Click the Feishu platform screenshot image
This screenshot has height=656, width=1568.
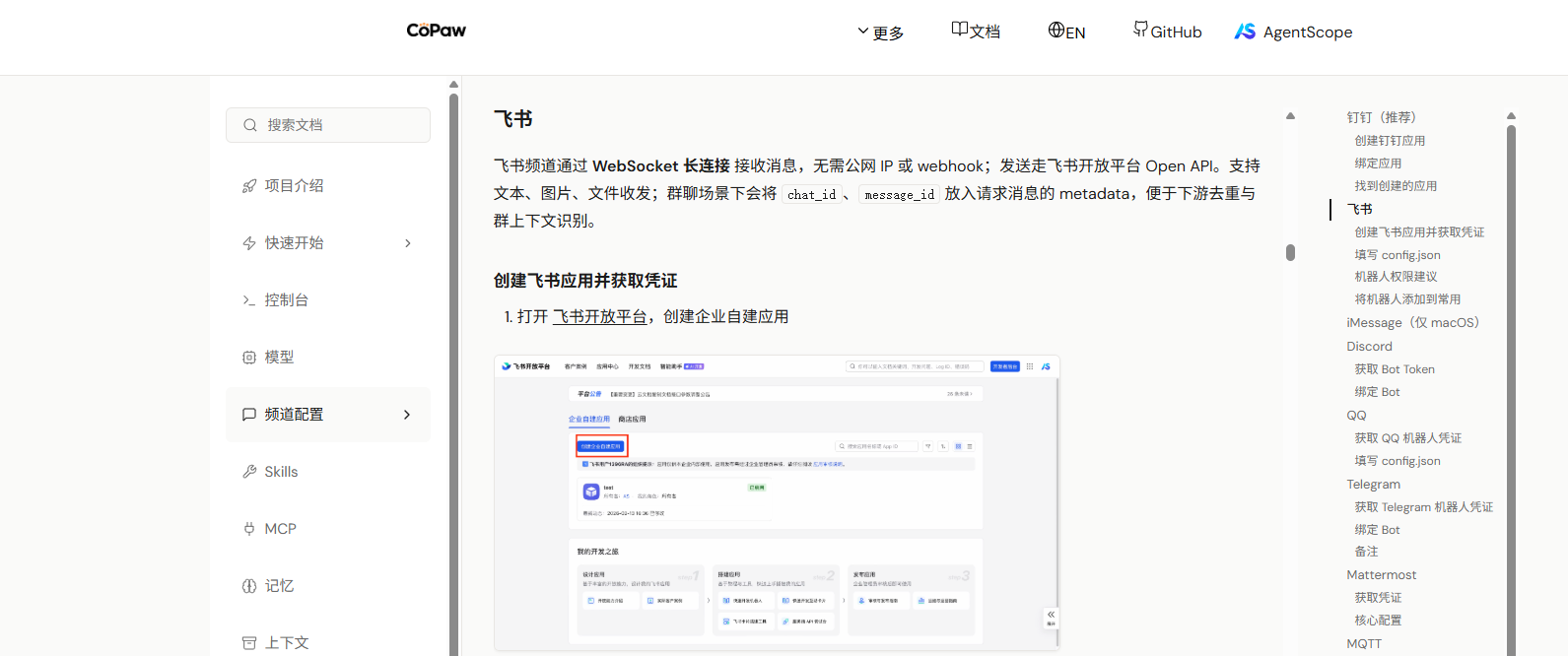(777, 502)
